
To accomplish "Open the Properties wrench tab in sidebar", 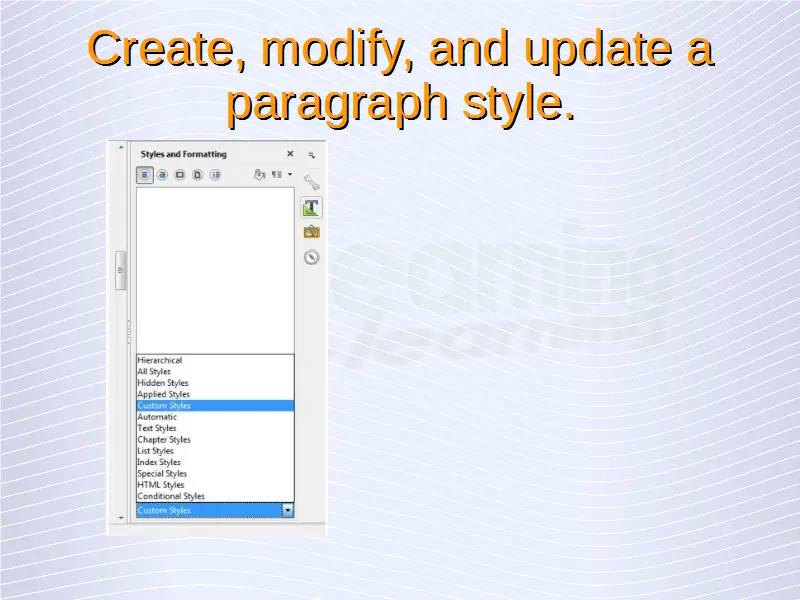I will [x=311, y=182].
